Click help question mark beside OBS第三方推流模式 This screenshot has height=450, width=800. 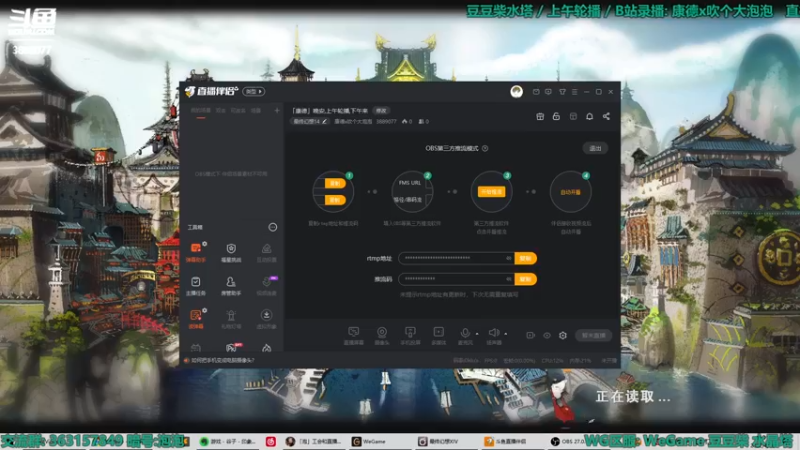coord(485,148)
